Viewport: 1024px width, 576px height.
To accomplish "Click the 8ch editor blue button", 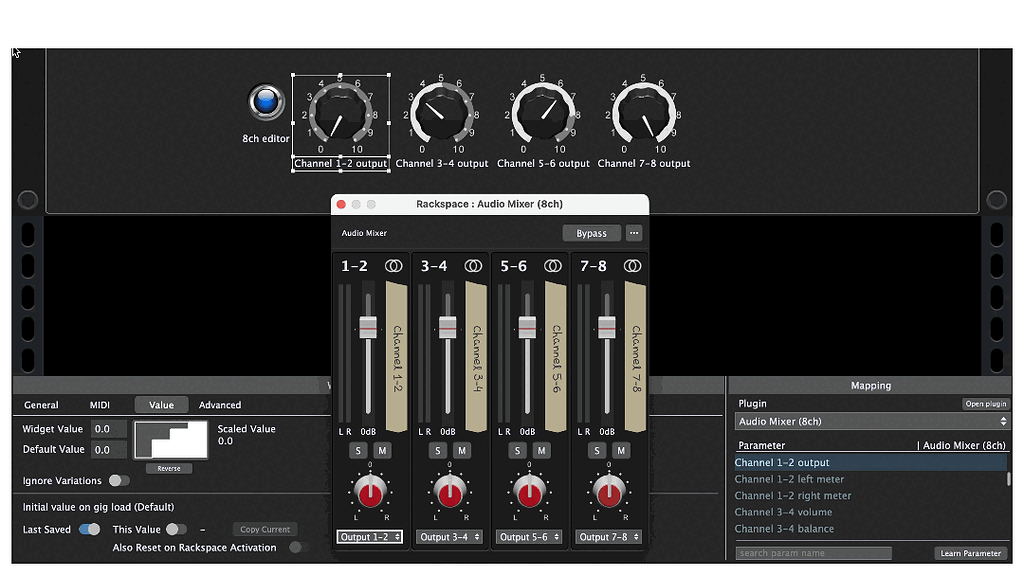I will coord(264,100).
